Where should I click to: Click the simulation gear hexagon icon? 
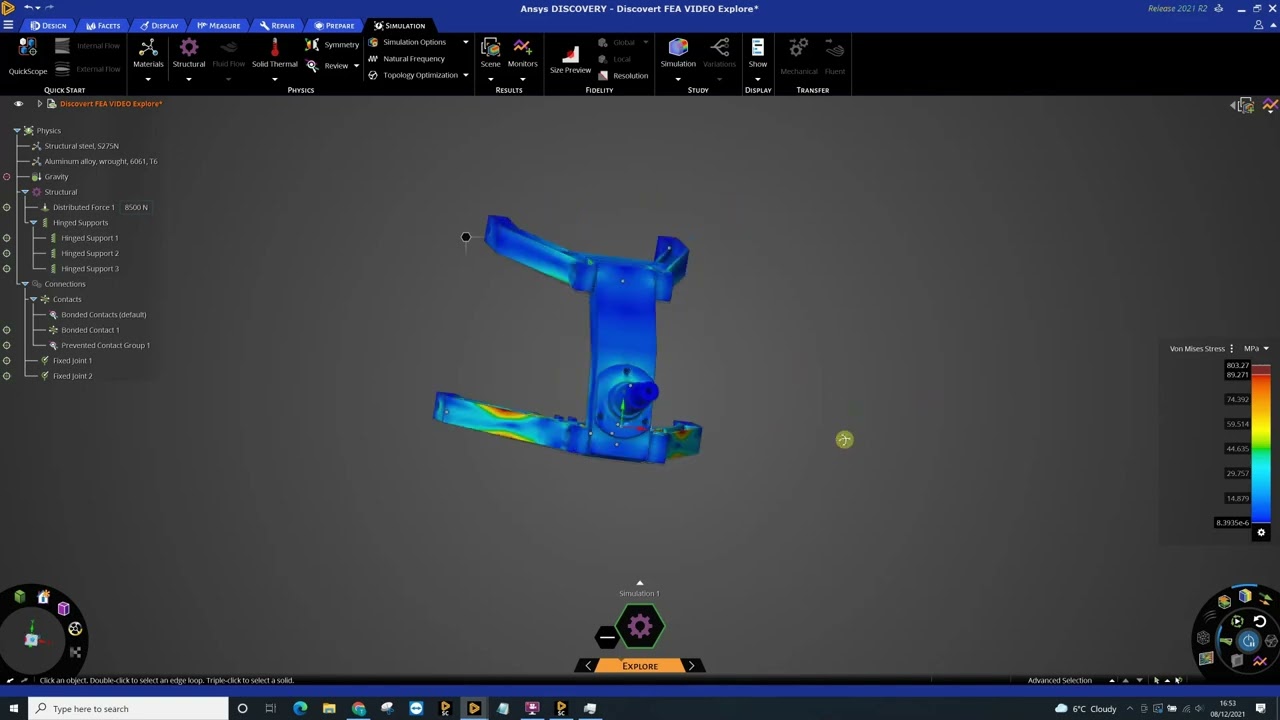(x=640, y=628)
